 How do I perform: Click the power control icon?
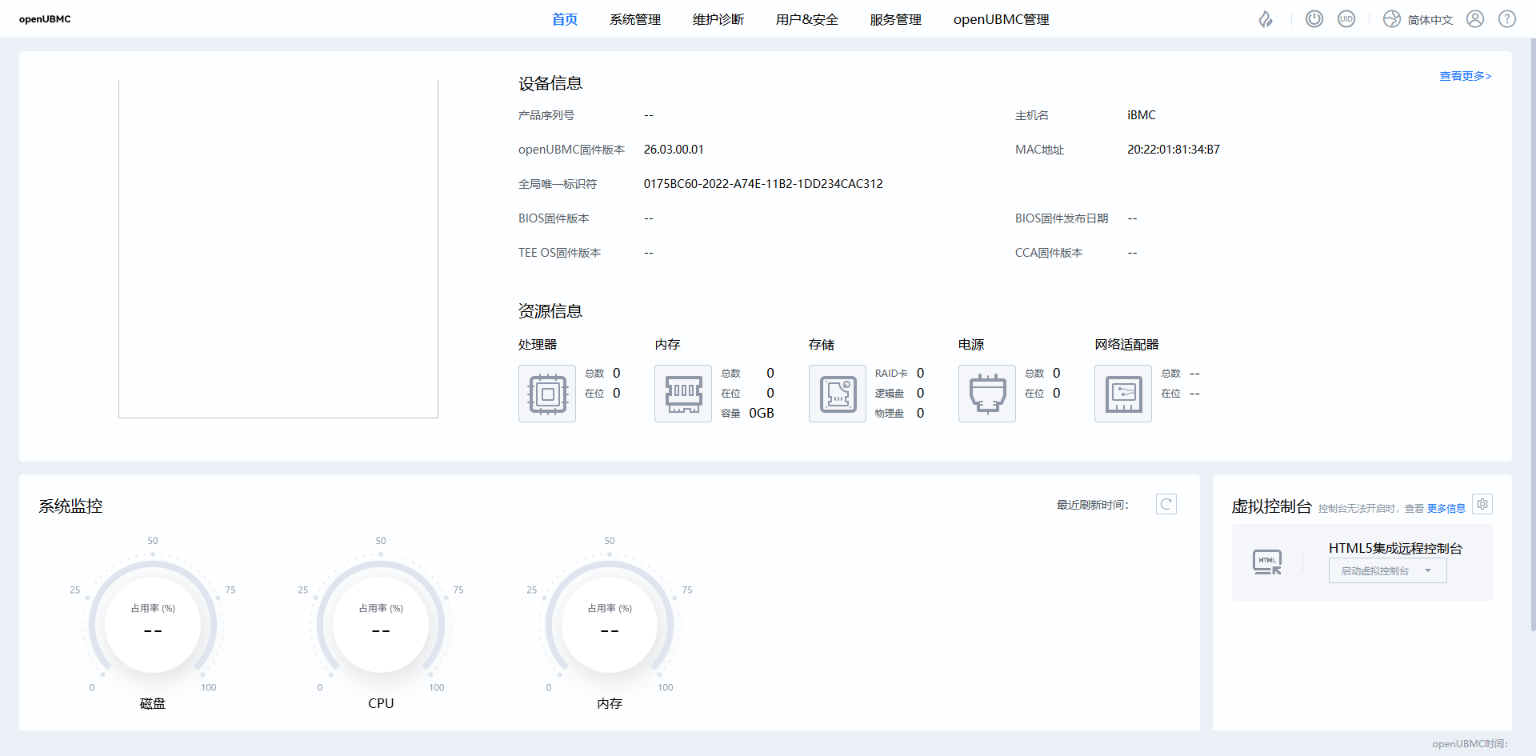(1315, 19)
